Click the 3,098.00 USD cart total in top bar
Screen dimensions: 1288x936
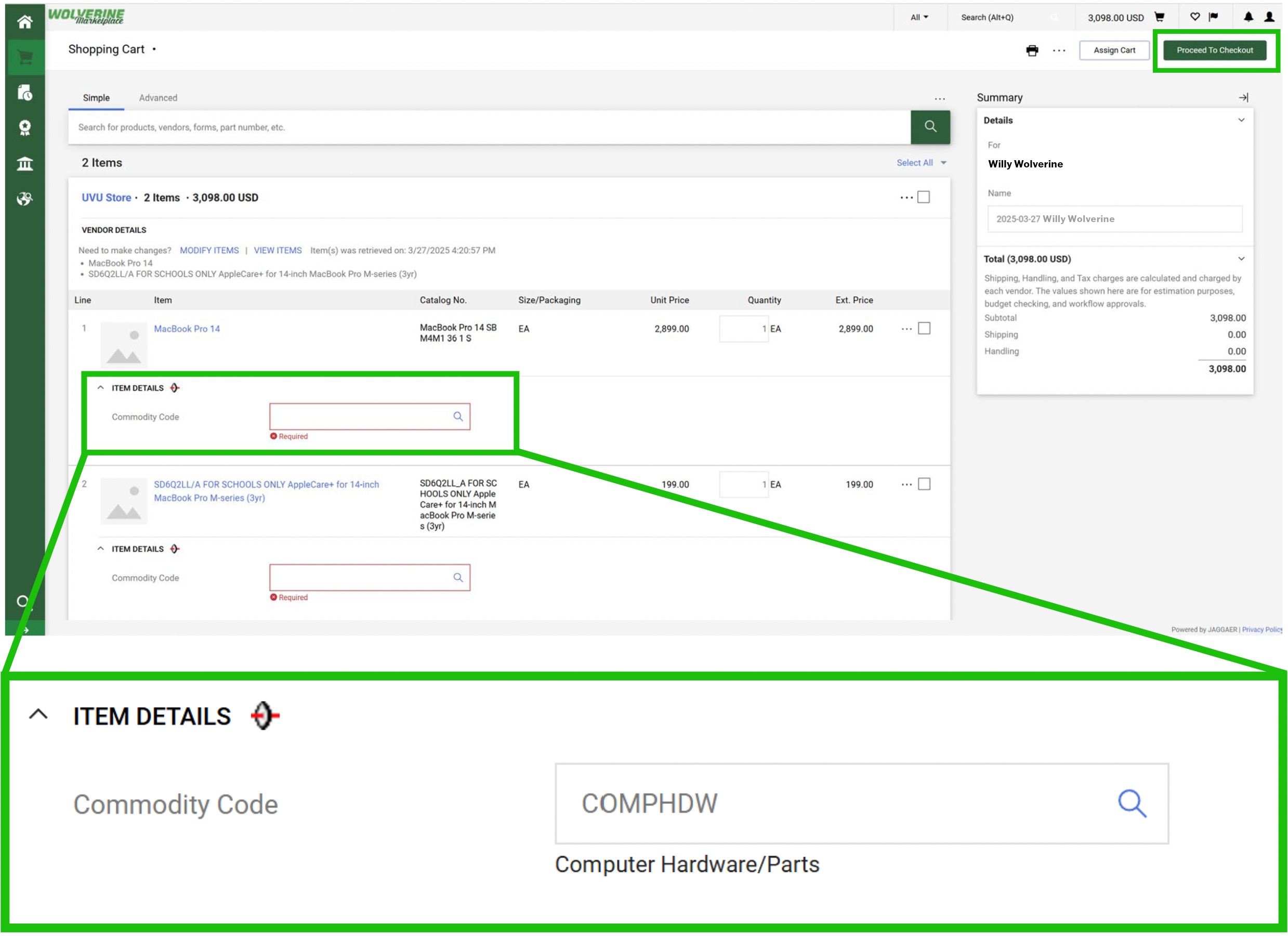coord(1115,18)
